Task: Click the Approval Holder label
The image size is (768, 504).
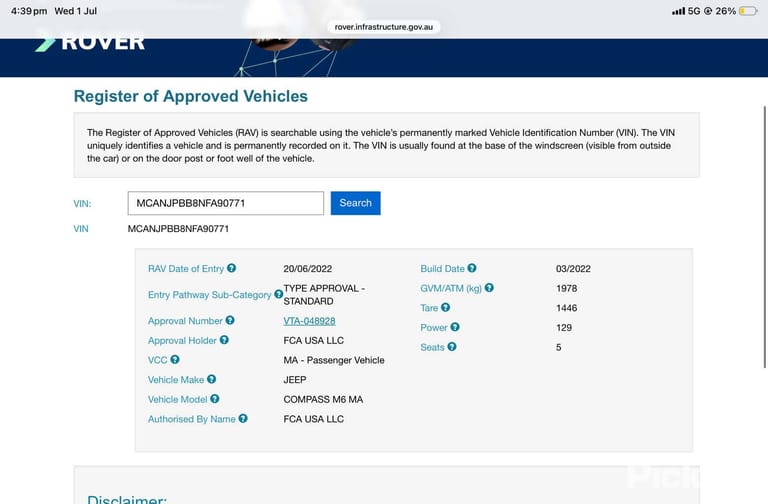Action: pyautogui.click(x=182, y=340)
